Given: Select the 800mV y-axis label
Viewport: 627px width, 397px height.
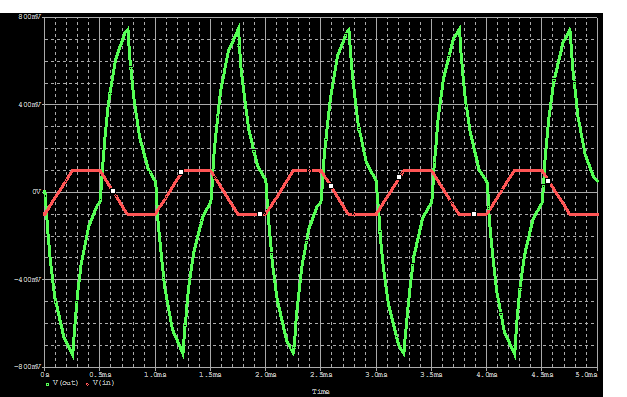Looking at the screenshot, I should [30, 17].
